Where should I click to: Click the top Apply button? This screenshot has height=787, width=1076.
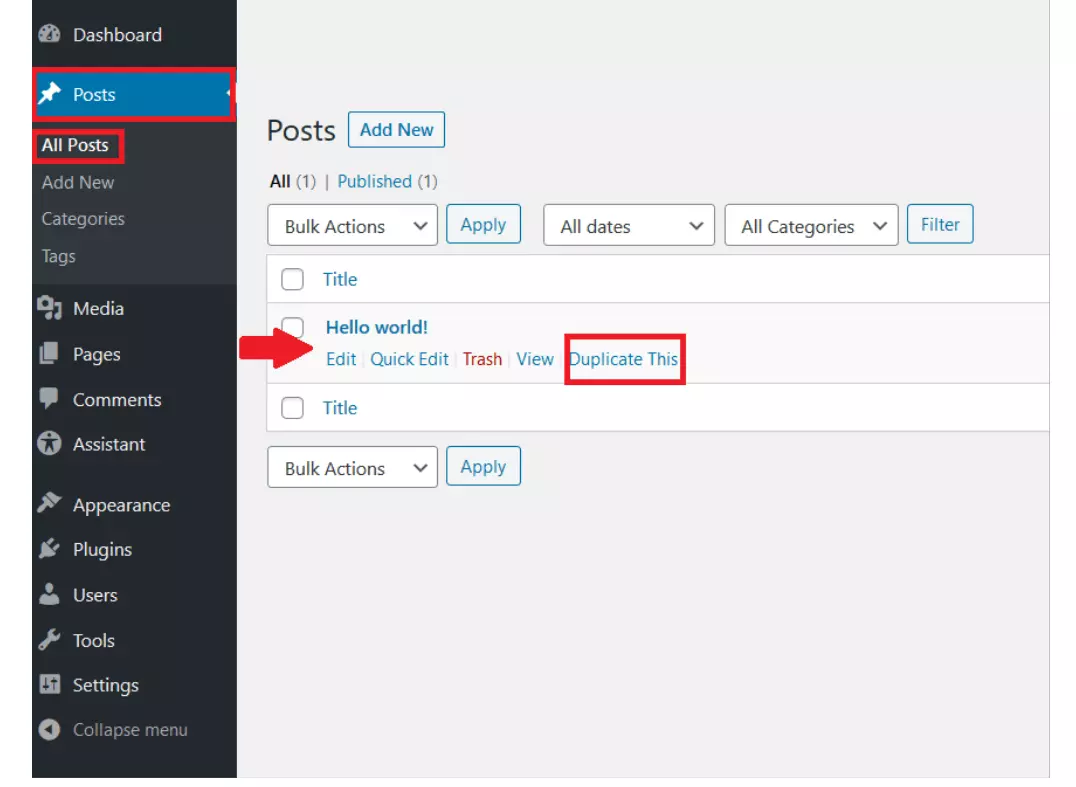pos(483,224)
